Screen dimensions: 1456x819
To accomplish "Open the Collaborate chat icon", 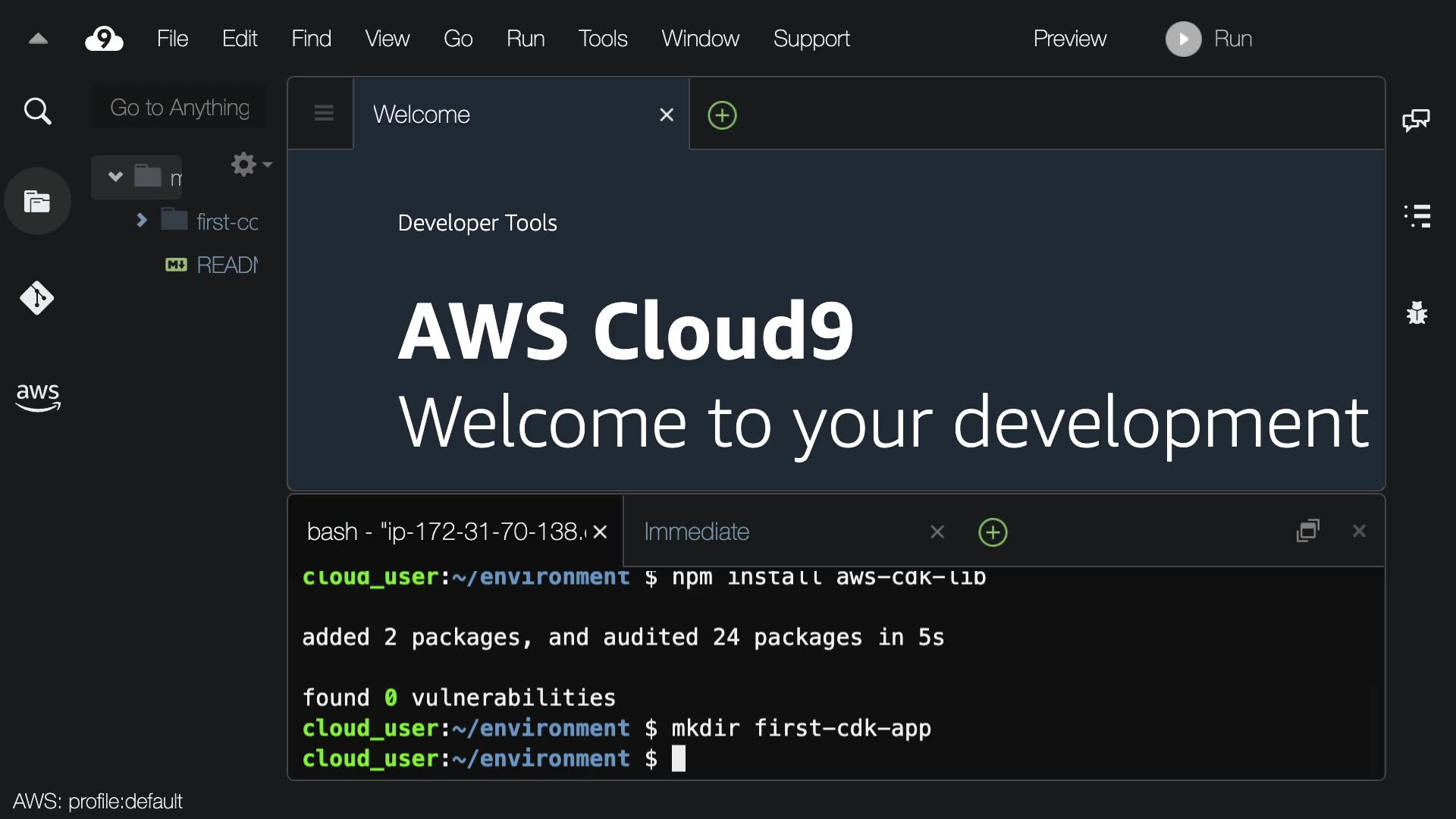I will pyautogui.click(x=1416, y=120).
